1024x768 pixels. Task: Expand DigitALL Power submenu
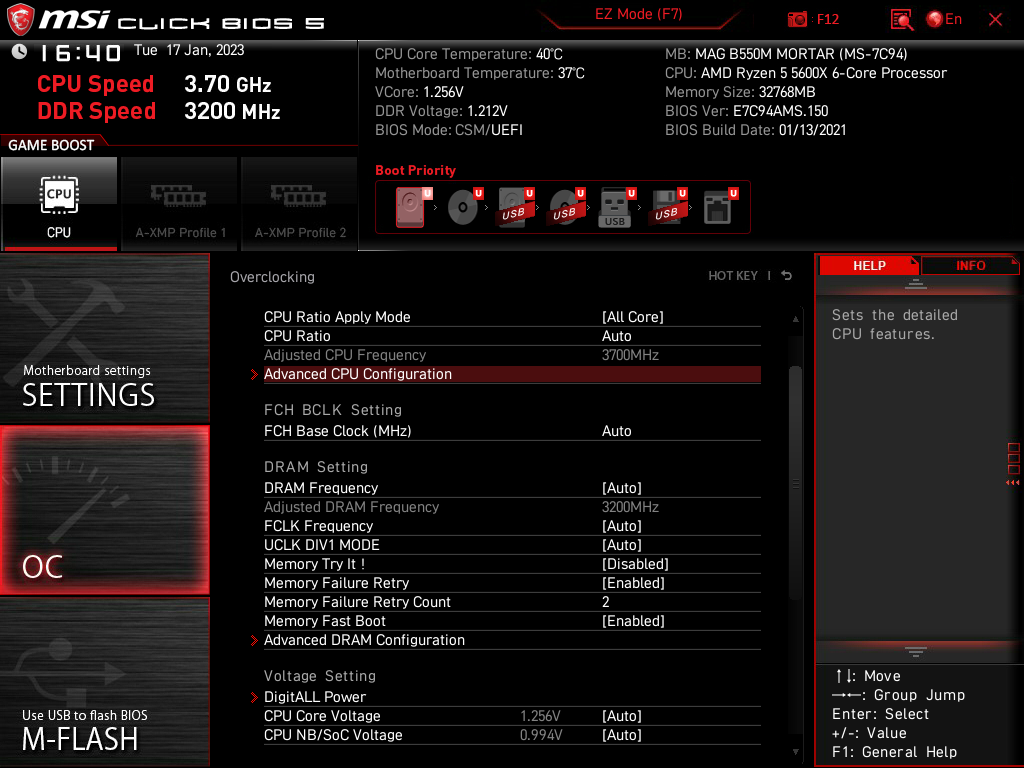(512, 697)
